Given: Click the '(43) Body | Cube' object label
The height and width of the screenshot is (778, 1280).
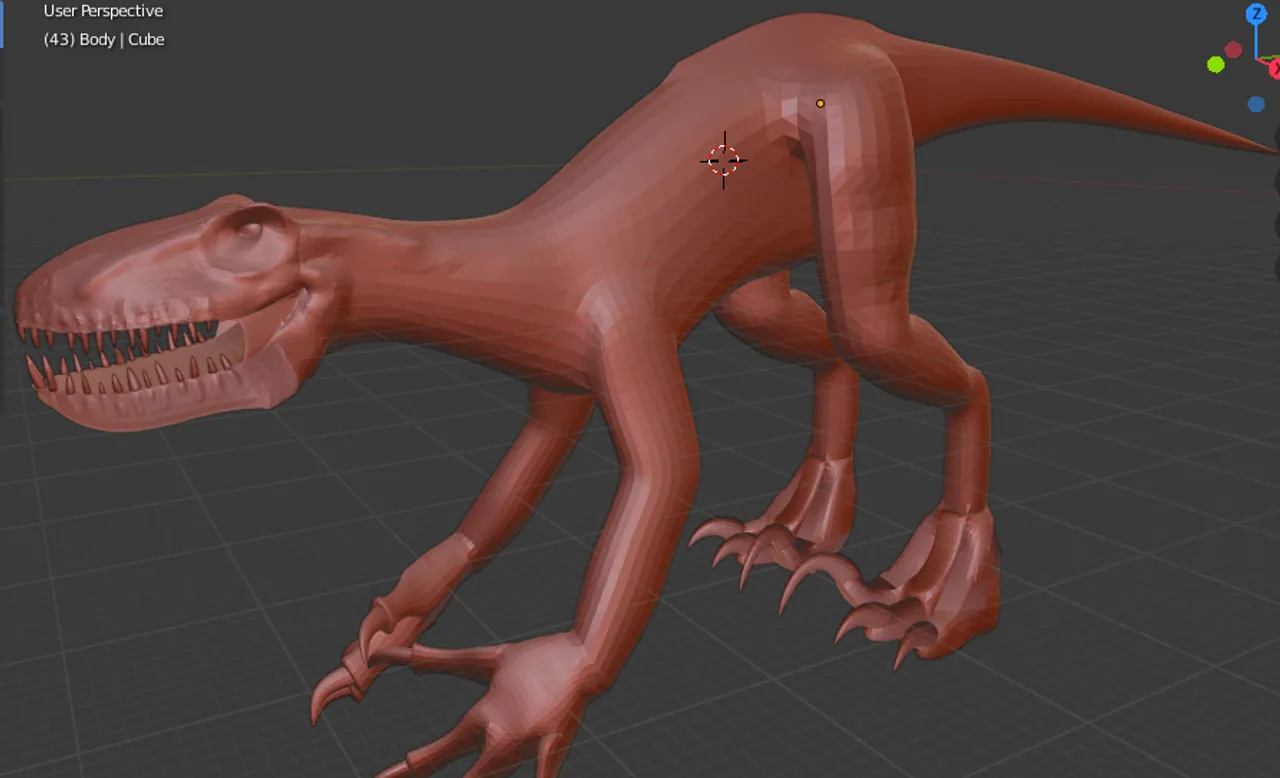Looking at the screenshot, I should 104,40.
